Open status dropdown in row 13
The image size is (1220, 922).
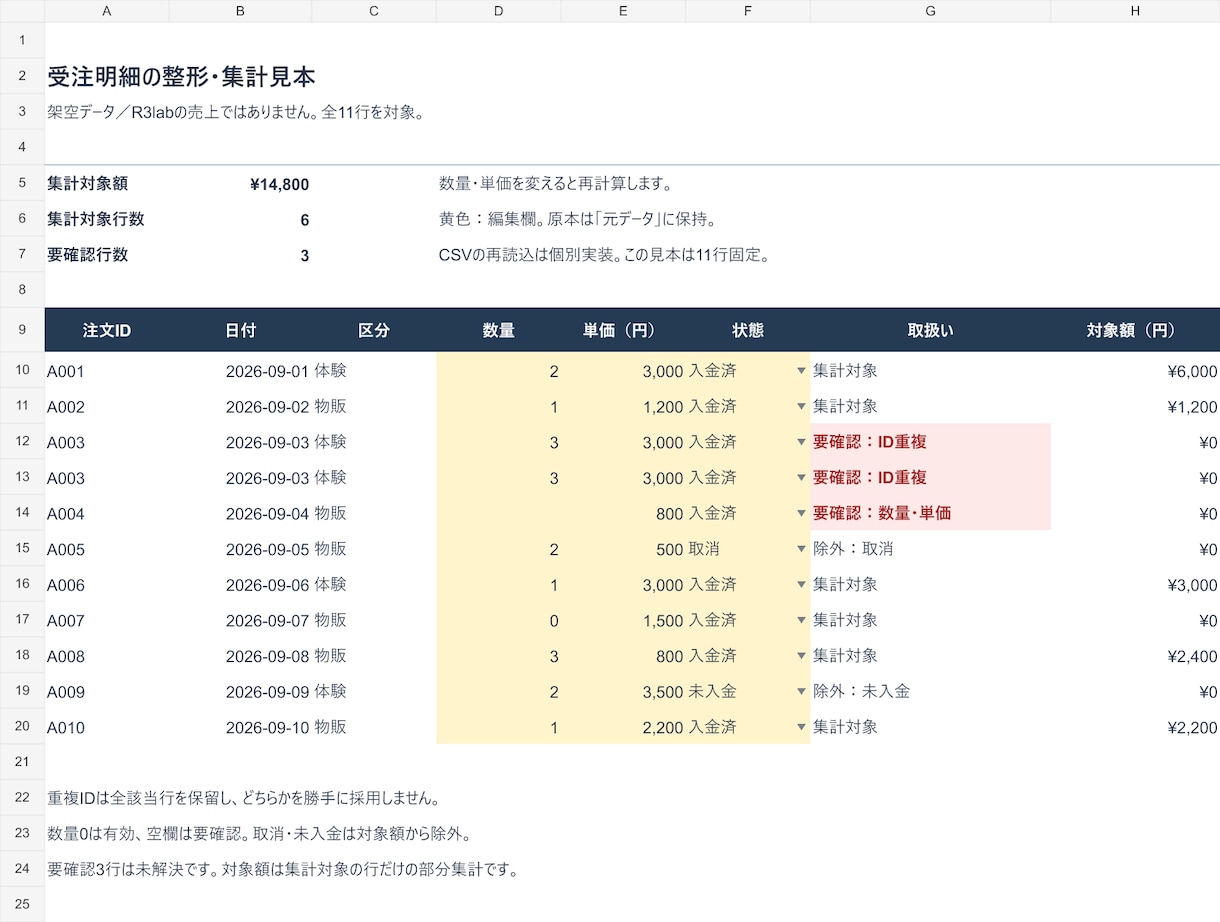801,478
